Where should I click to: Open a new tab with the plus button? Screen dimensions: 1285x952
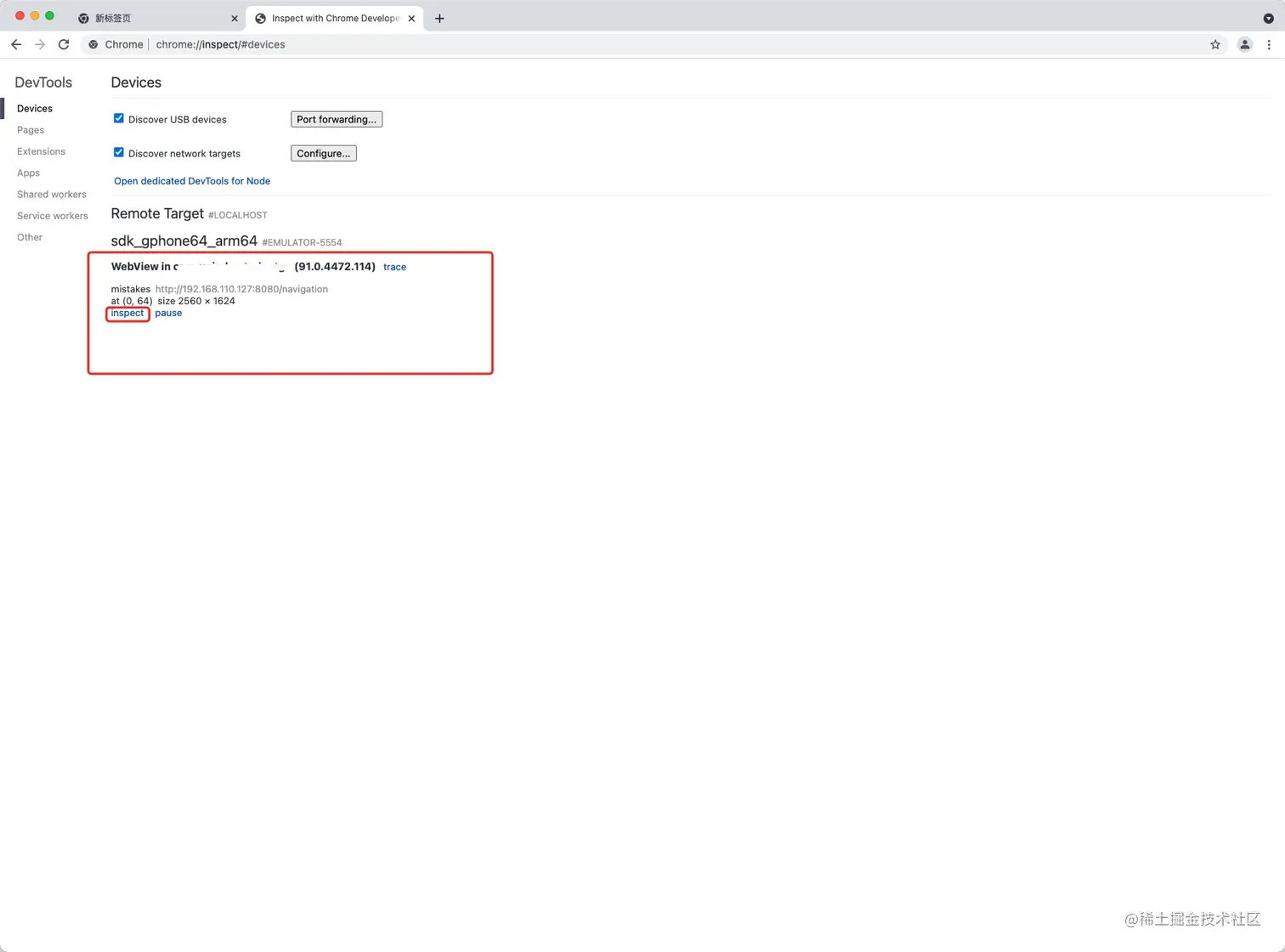click(439, 18)
